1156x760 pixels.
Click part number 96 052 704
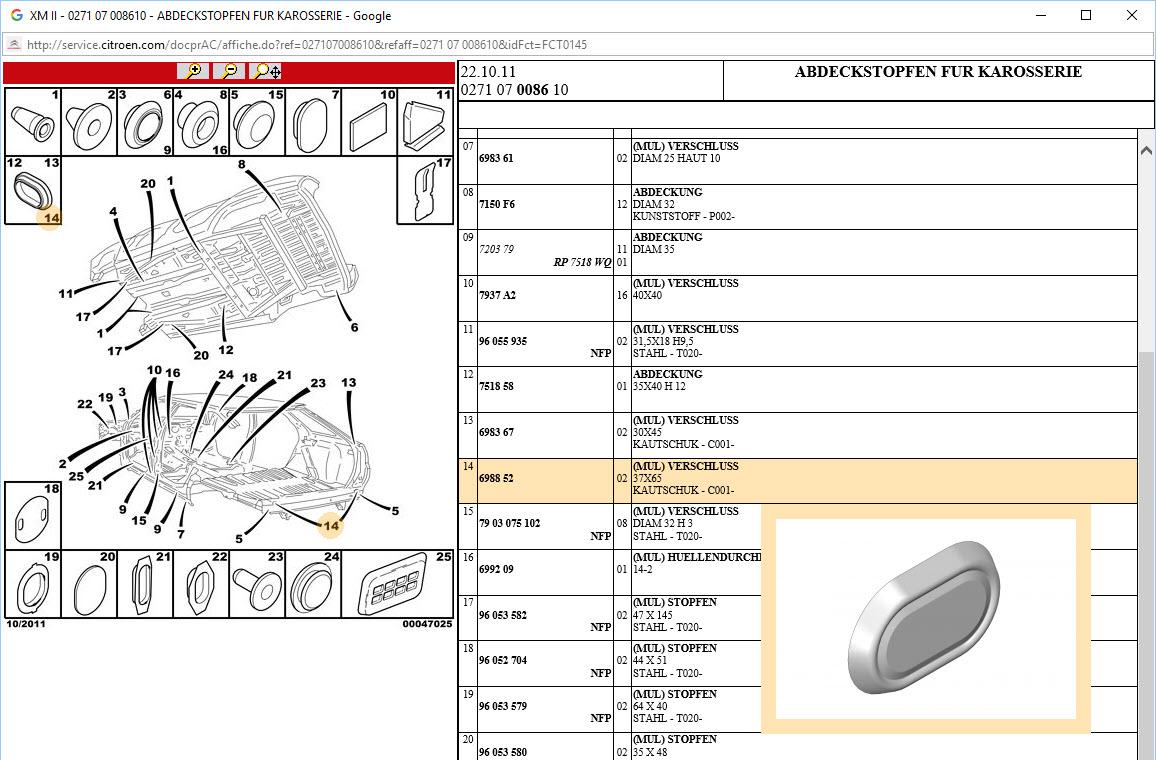[x=503, y=660]
